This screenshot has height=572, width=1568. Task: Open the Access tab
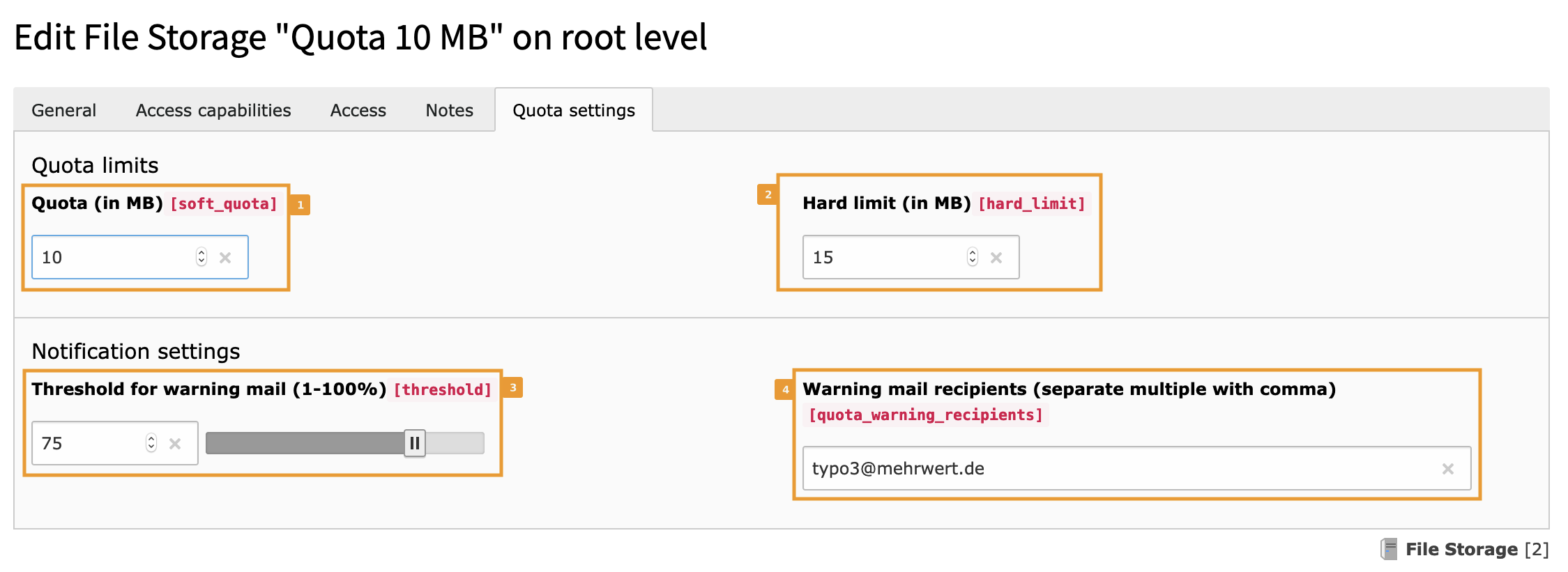tap(358, 110)
